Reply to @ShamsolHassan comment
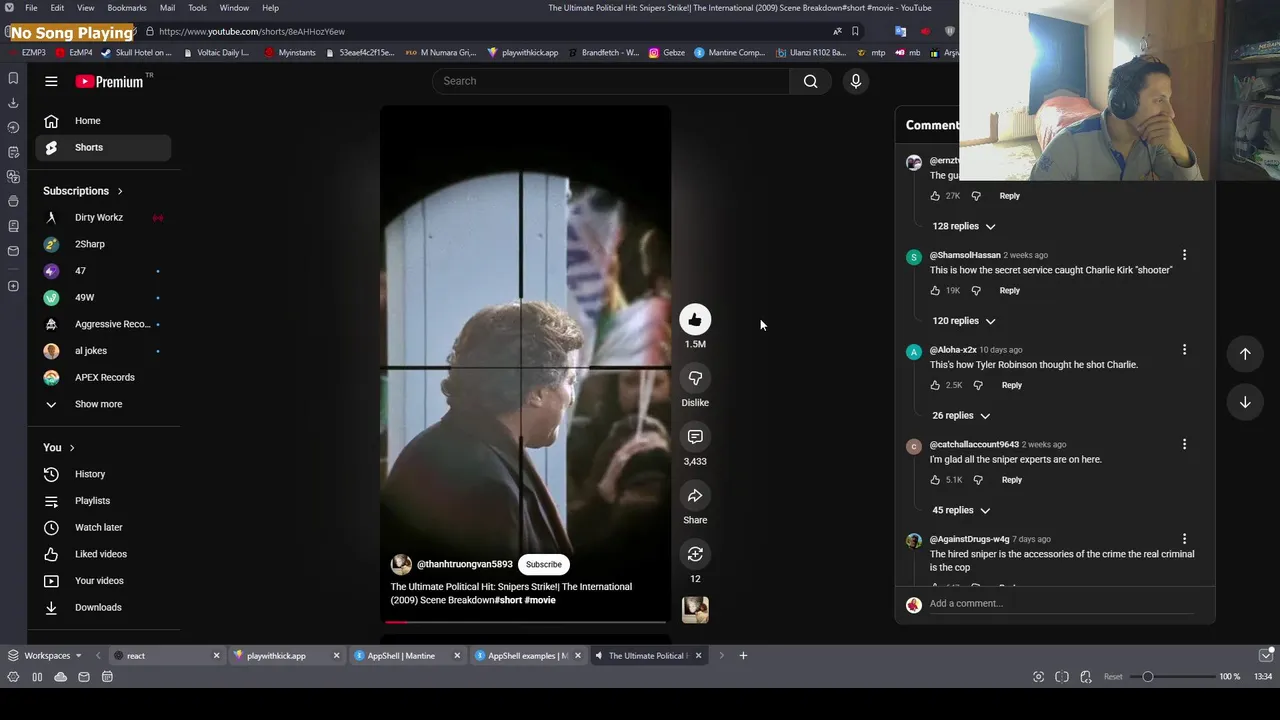 [1010, 291]
